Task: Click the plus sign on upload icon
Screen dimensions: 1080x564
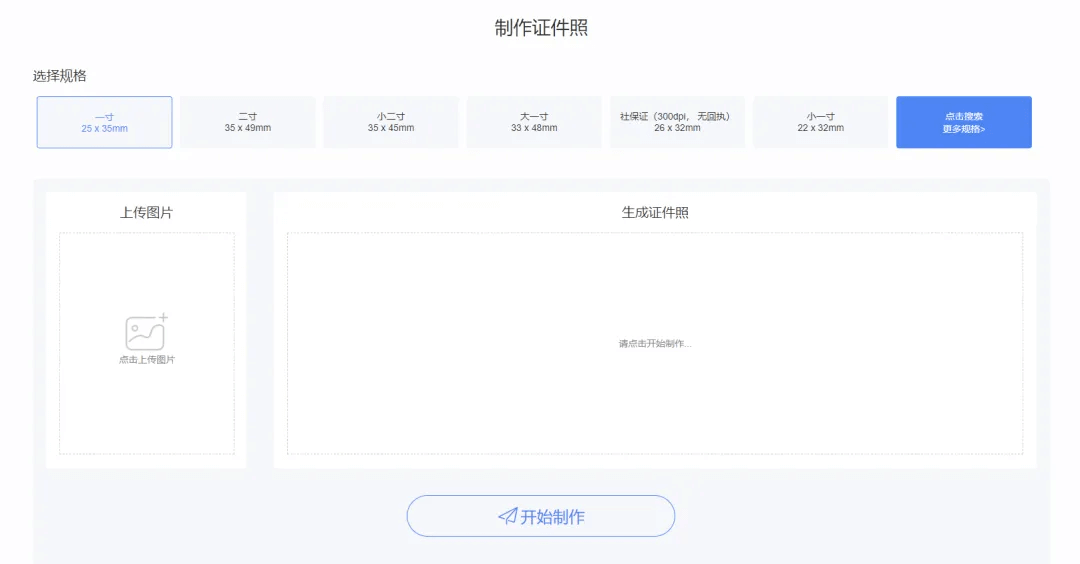Action: 163,318
